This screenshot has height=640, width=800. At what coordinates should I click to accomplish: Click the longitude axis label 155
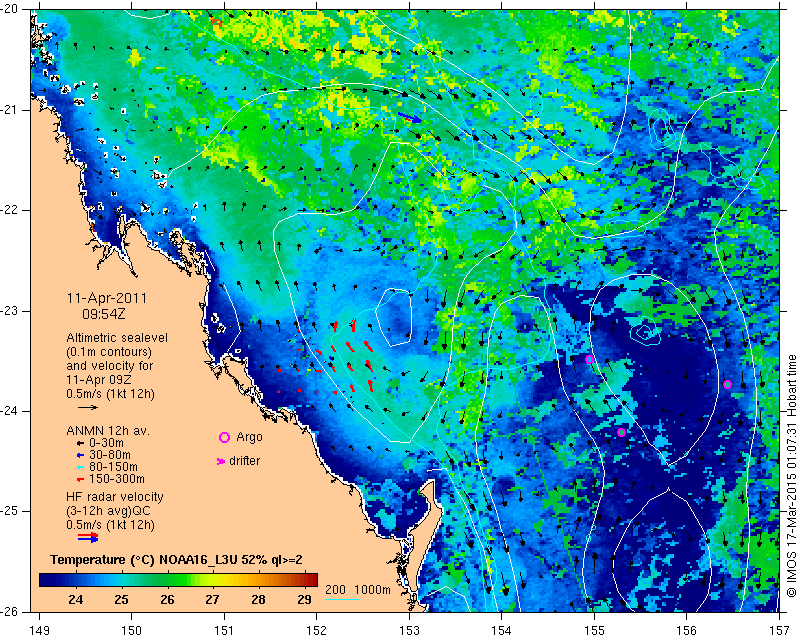coord(594,630)
